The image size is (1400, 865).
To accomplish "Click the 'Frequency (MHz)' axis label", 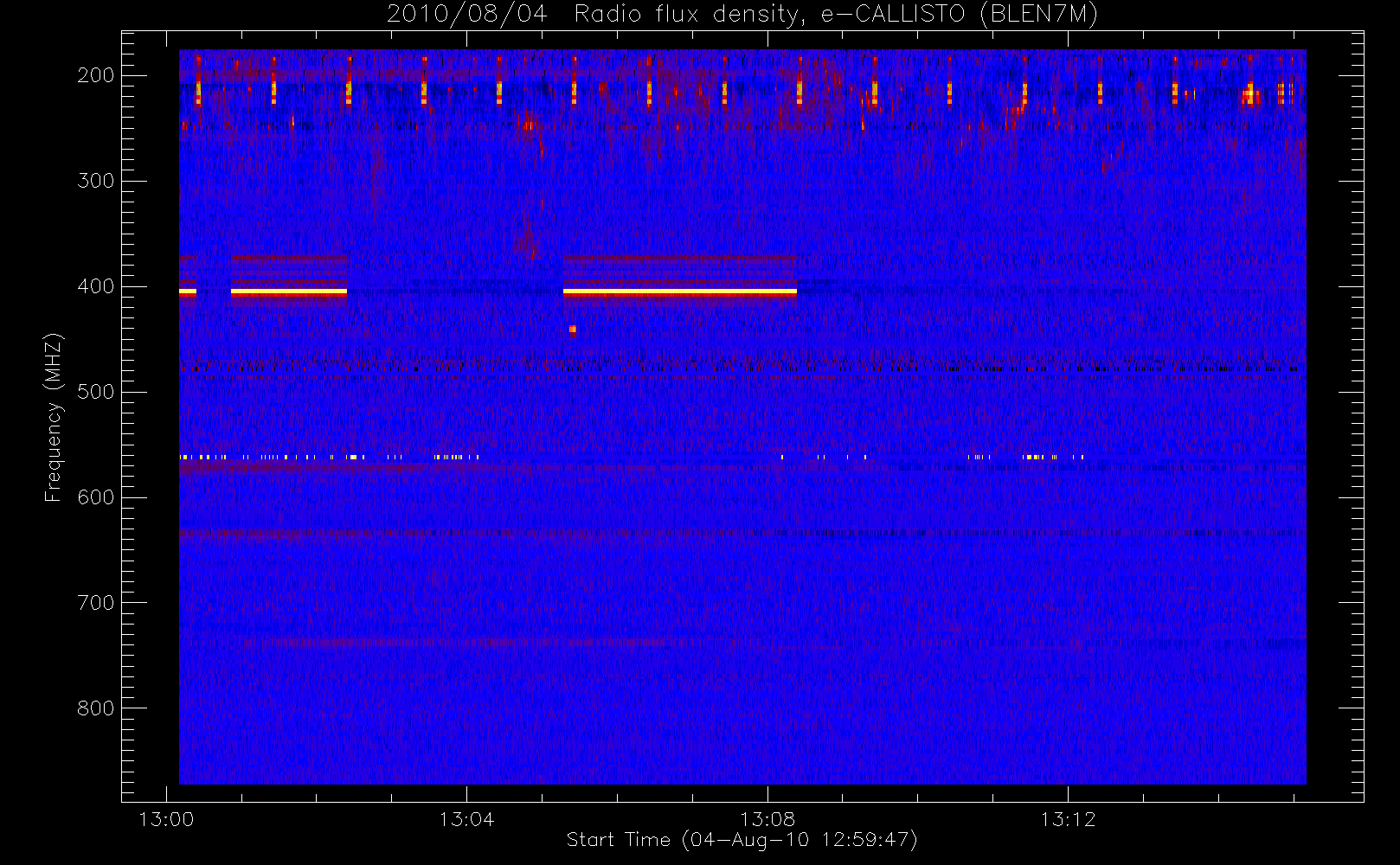I will (54, 417).
